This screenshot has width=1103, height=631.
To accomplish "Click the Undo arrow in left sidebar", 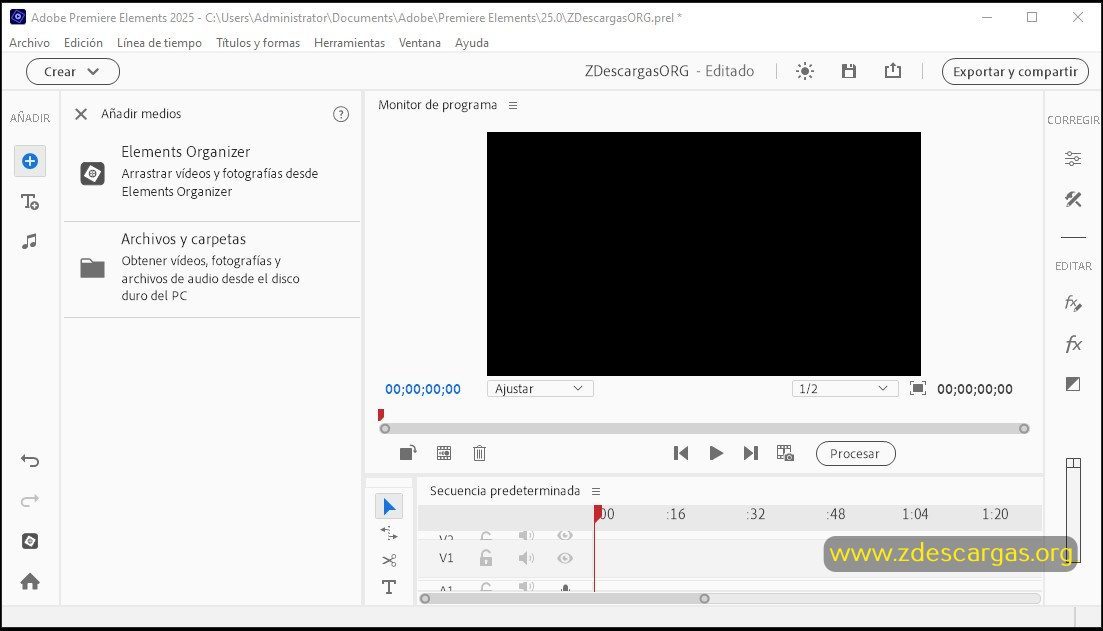I will [x=30, y=461].
